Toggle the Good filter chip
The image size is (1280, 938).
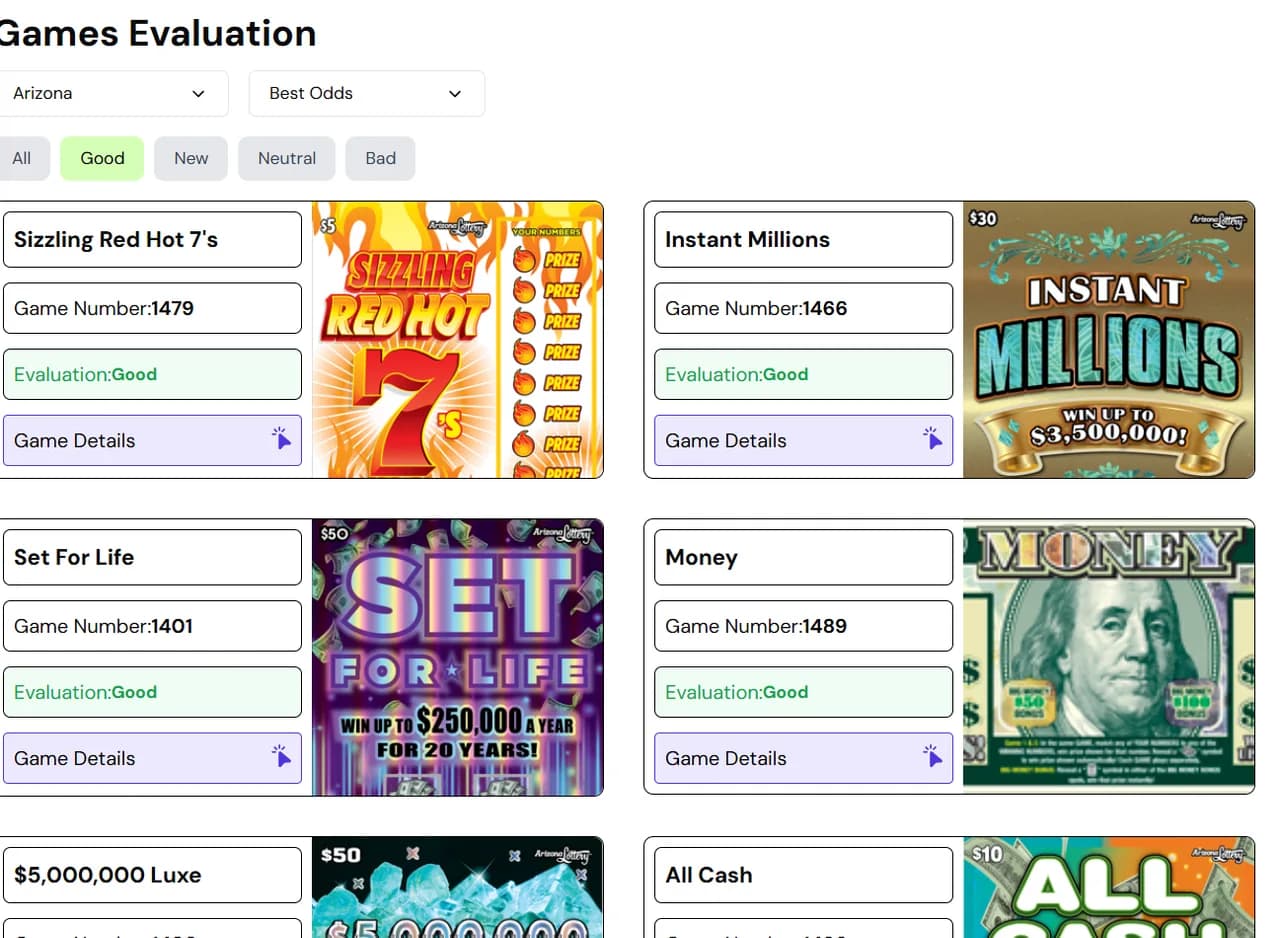point(102,158)
